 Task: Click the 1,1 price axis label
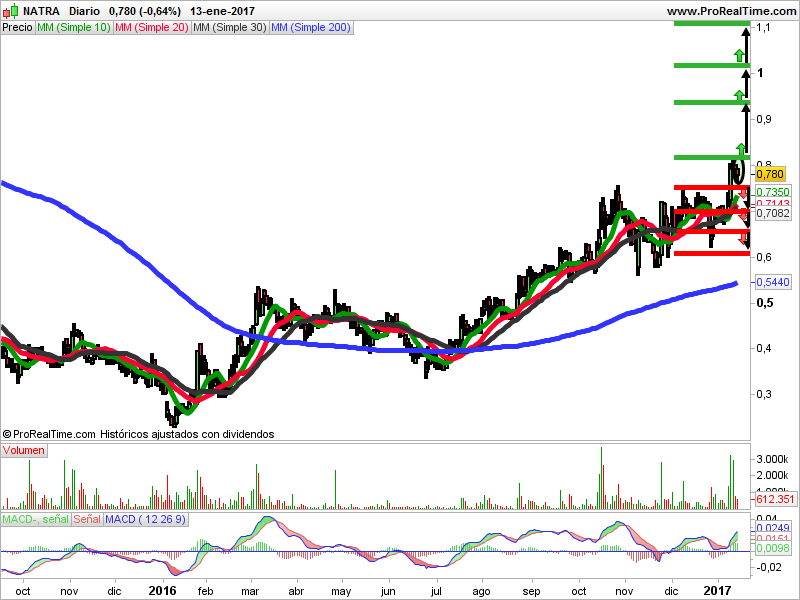(763, 27)
